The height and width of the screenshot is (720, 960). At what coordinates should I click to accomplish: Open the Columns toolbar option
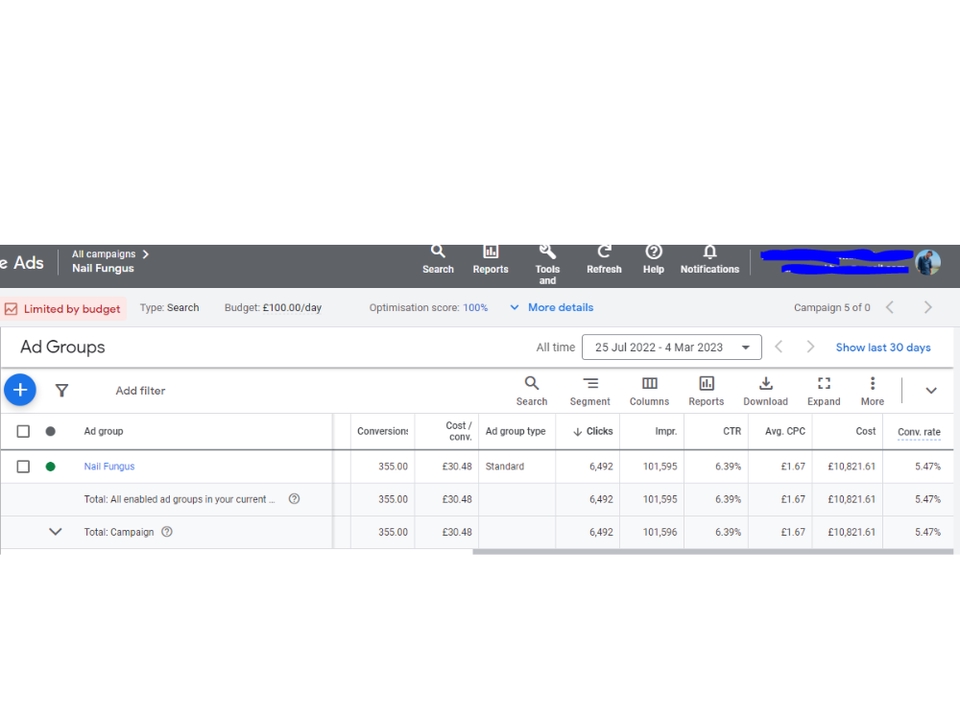(649, 391)
